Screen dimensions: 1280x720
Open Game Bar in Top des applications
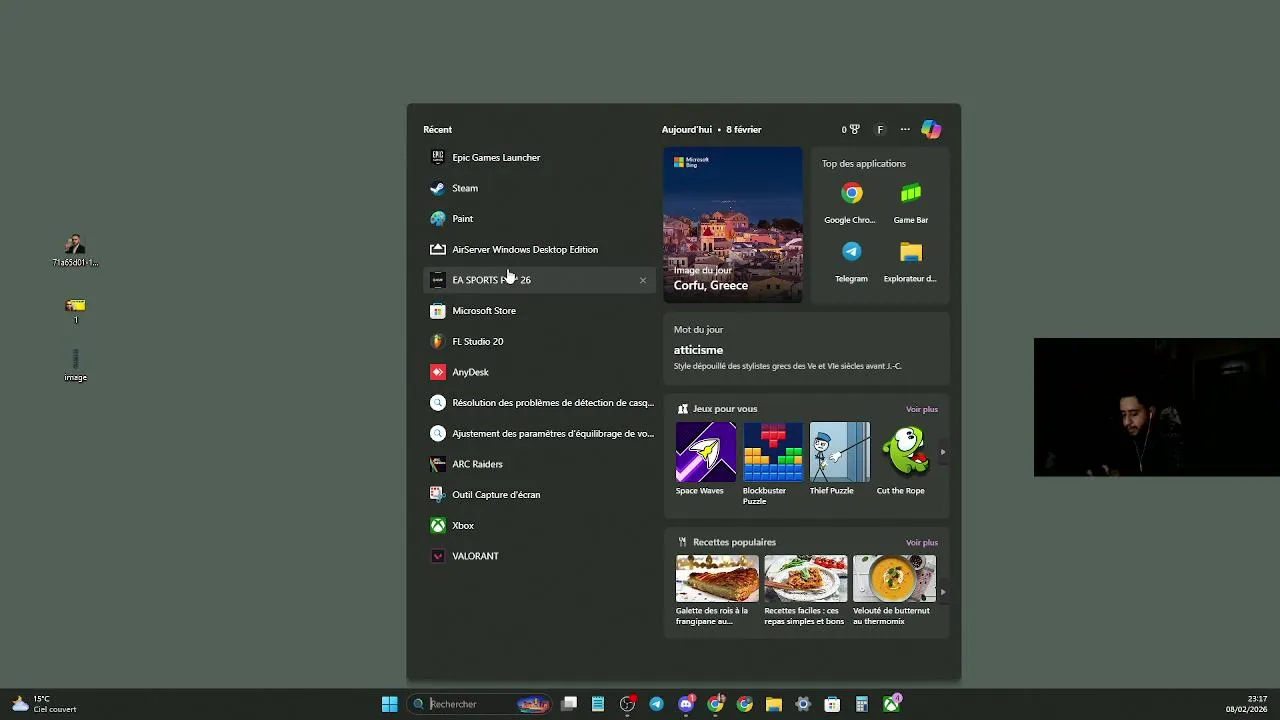click(910, 202)
